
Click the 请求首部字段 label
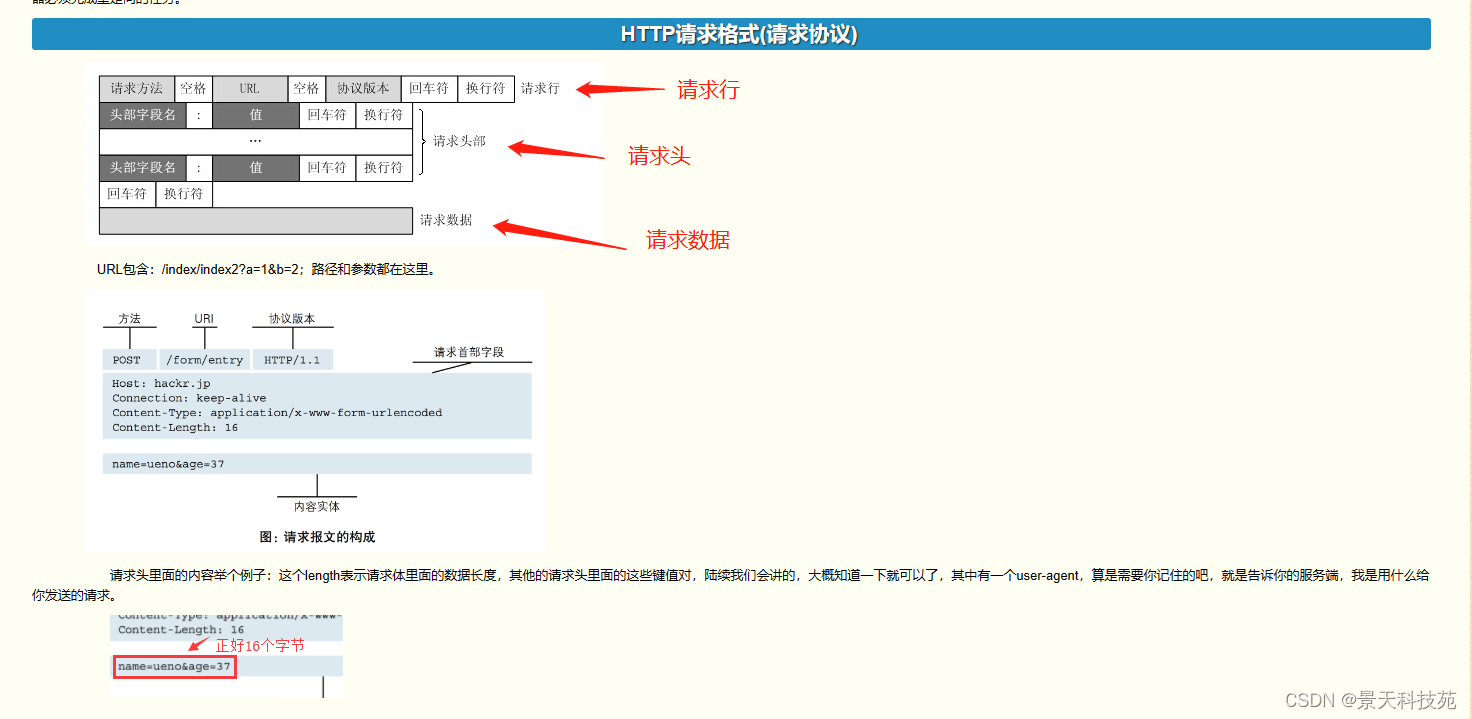click(469, 352)
